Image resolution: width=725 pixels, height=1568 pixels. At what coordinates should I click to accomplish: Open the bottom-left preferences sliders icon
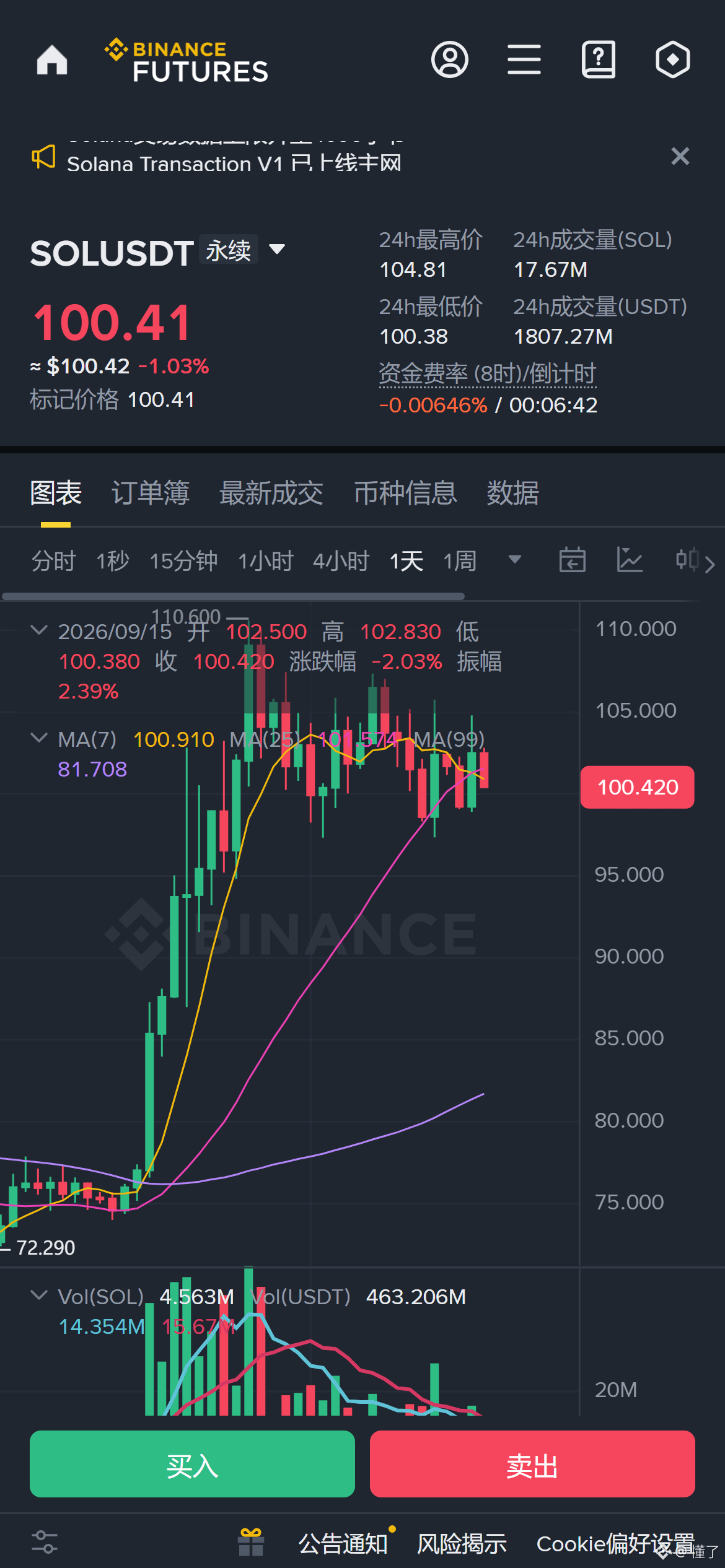click(45, 1542)
